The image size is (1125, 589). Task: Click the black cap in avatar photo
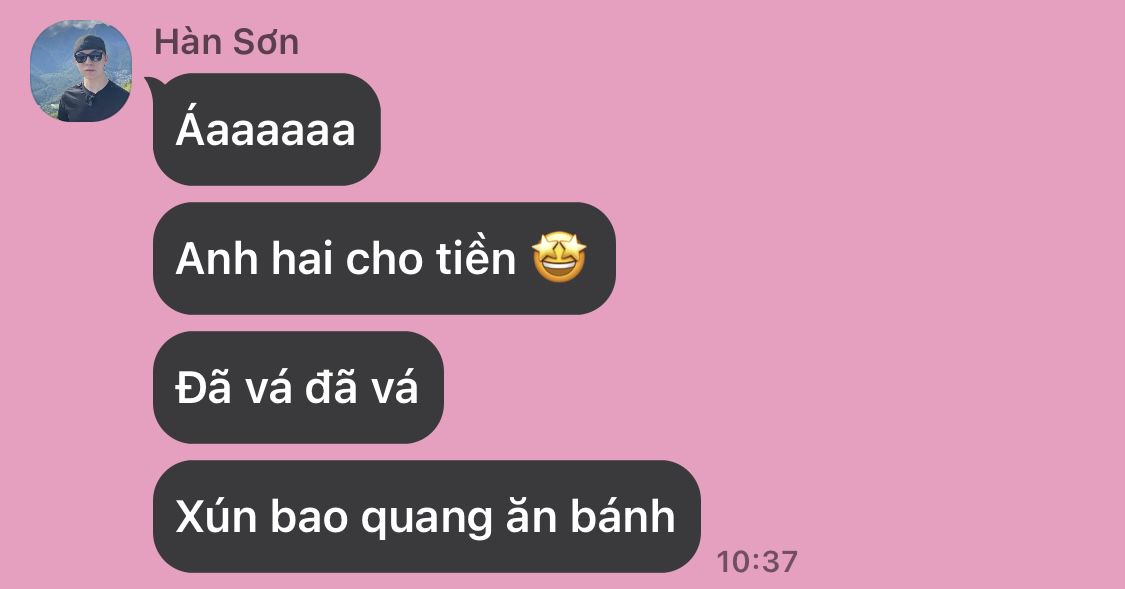pyautogui.click(x=89, y=42)
